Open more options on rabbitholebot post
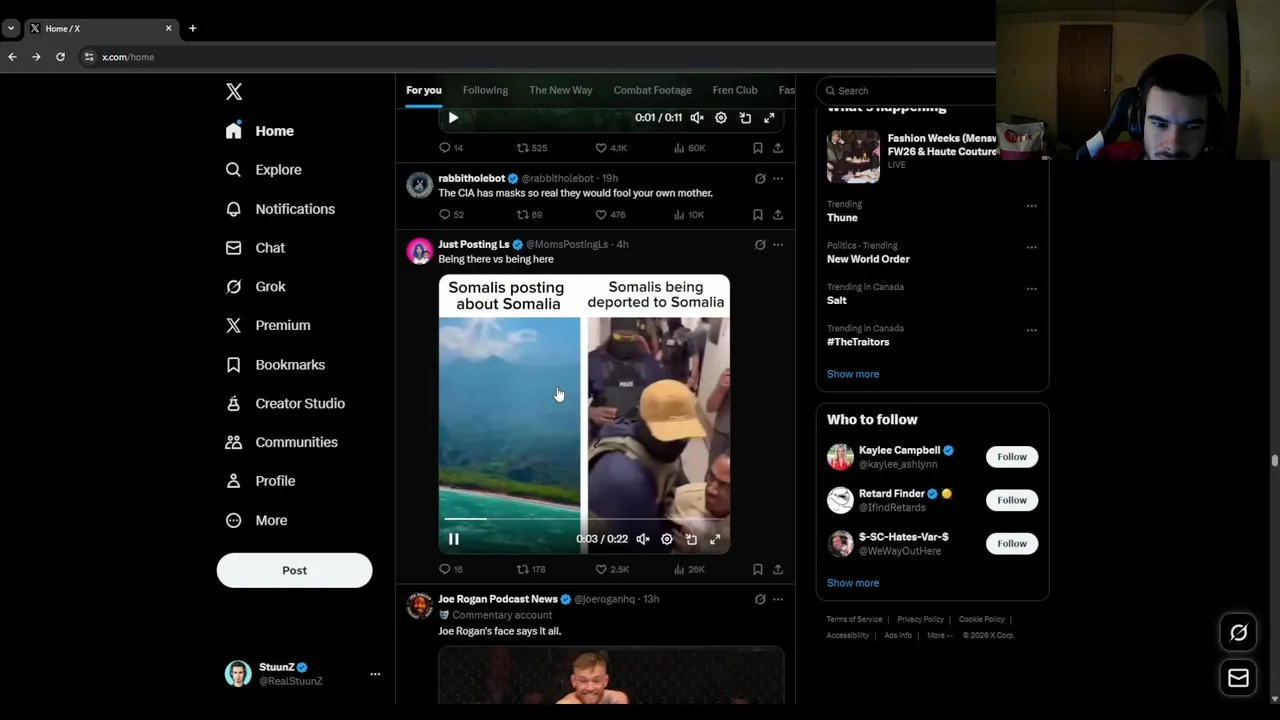 [x=778, y=179]
